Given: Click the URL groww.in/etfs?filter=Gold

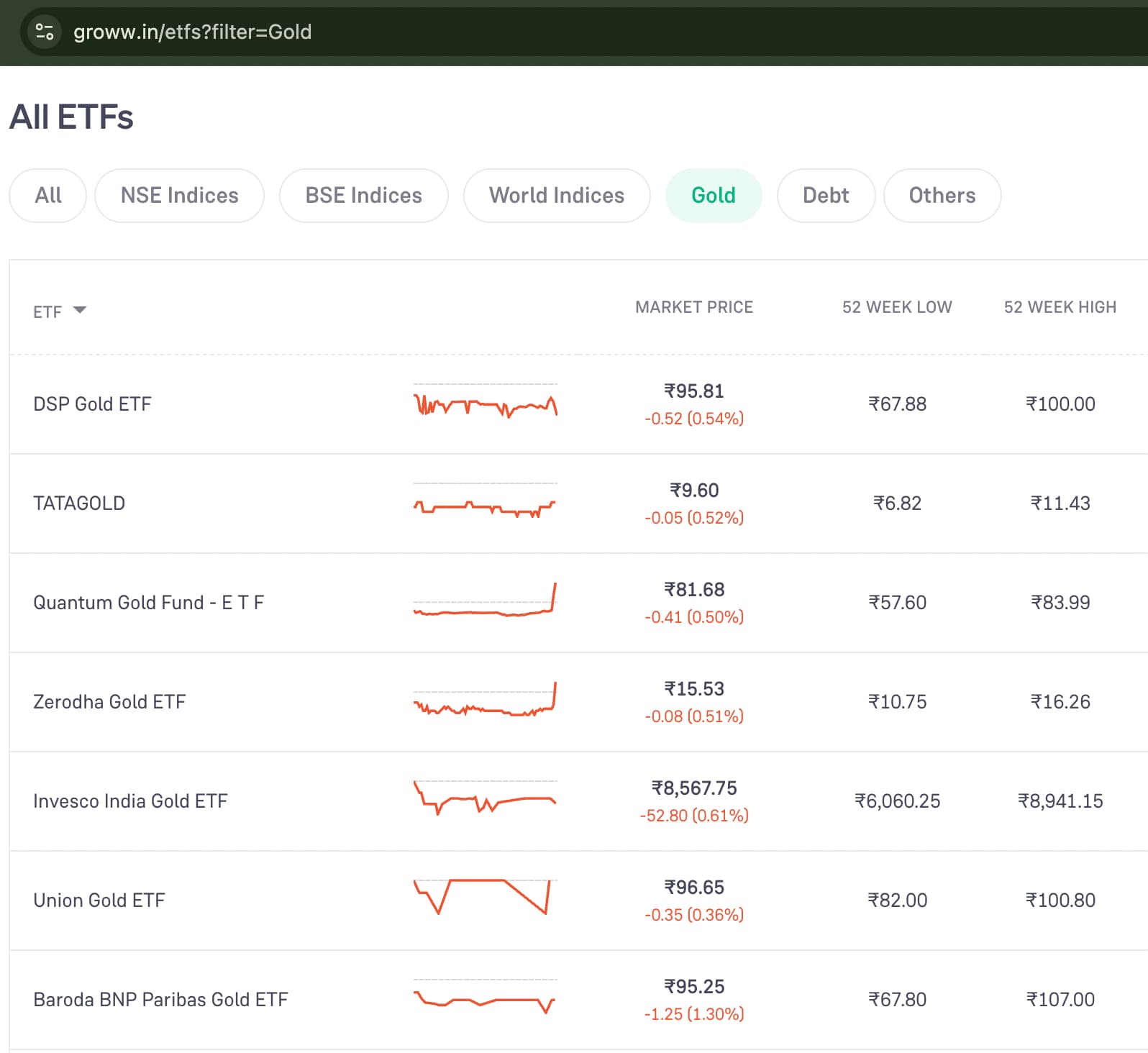Looking at the screenshot, I should pyautogui.click(x=193, y=32).
